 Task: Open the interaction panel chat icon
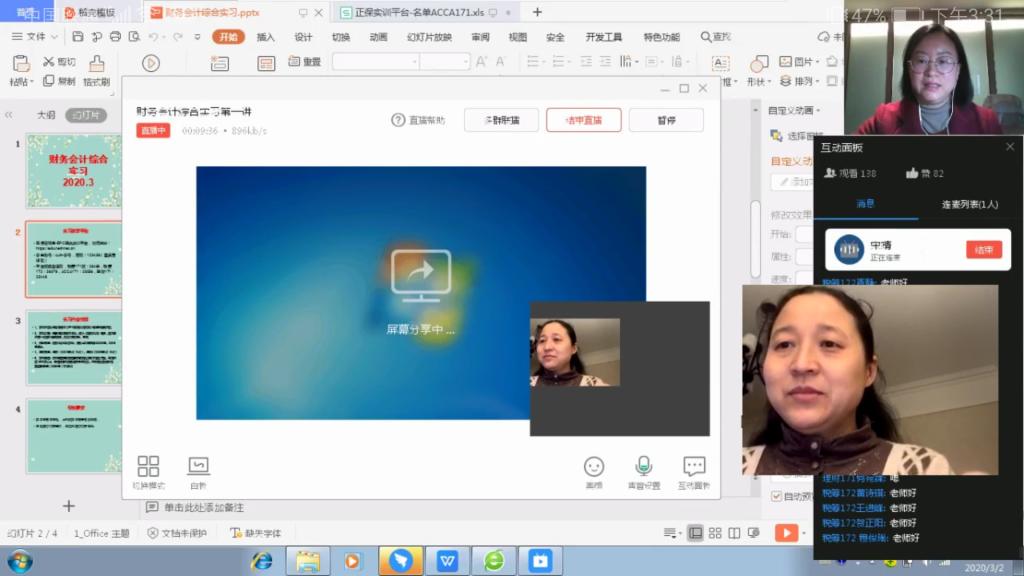(x=694, y=466)
